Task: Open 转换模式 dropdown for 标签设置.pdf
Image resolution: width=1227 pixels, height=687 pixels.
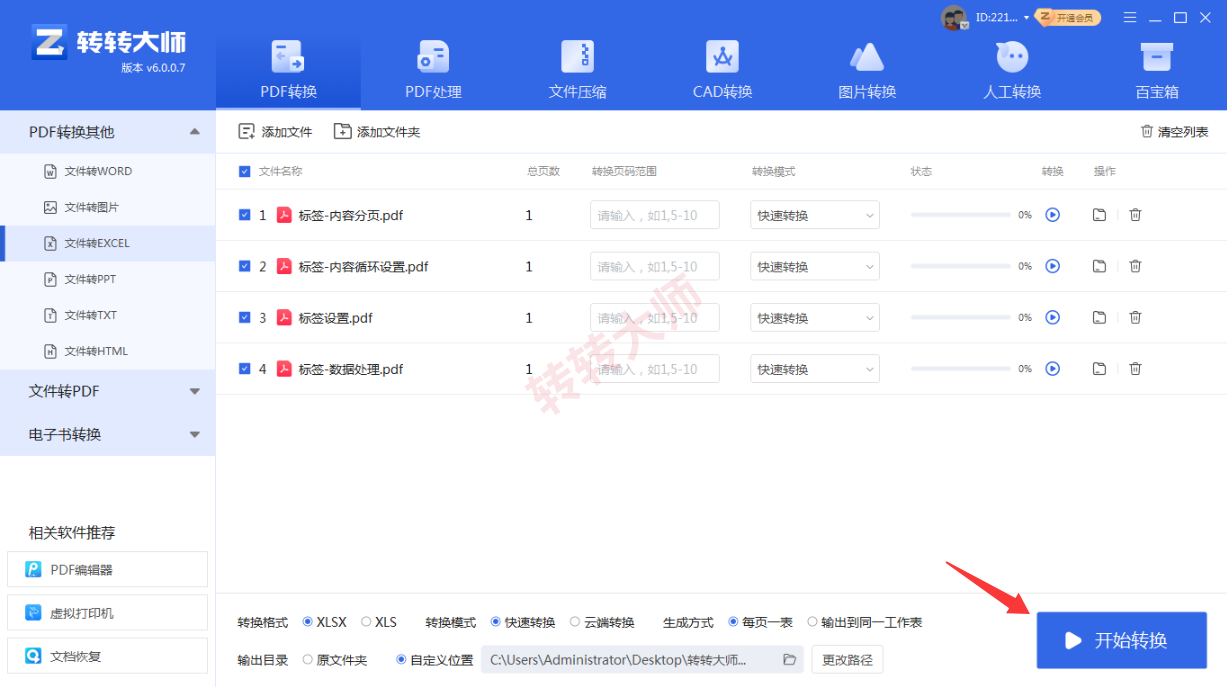Action: click(x=815, y=317)
